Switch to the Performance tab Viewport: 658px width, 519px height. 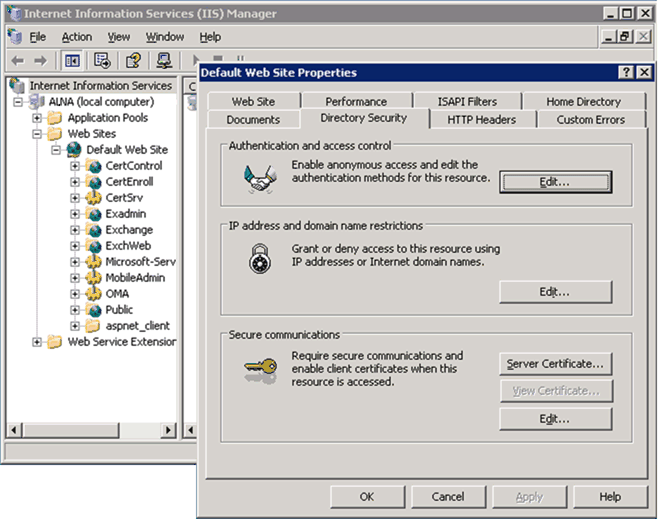pyautogui.click(x=356, y=102)
